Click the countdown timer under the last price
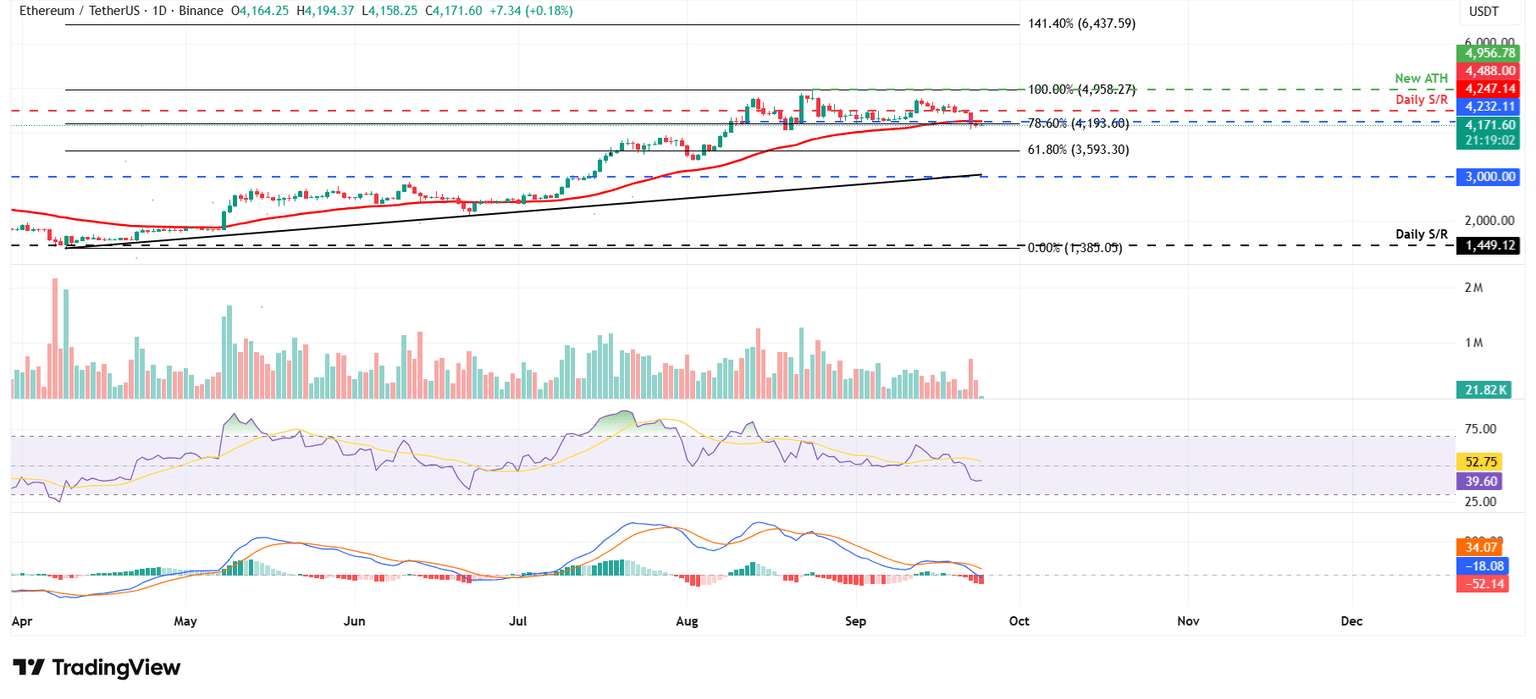 pos(1487,140)
